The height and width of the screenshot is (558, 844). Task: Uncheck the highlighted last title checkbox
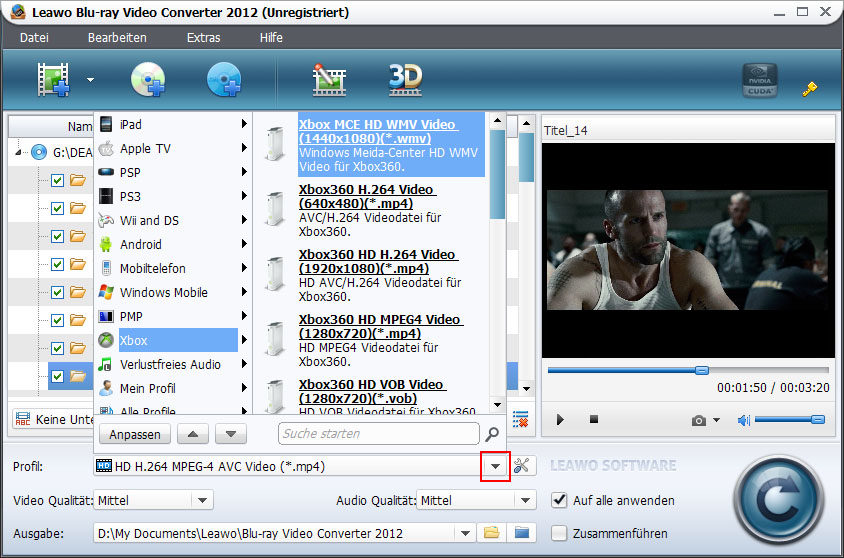[57, 376]
